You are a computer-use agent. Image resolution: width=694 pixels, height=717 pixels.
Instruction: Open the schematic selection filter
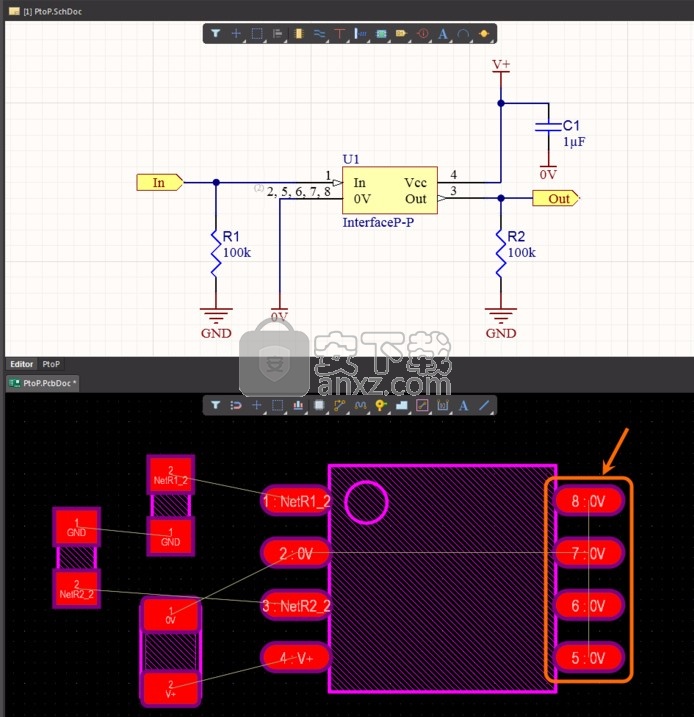click(215, 33)
